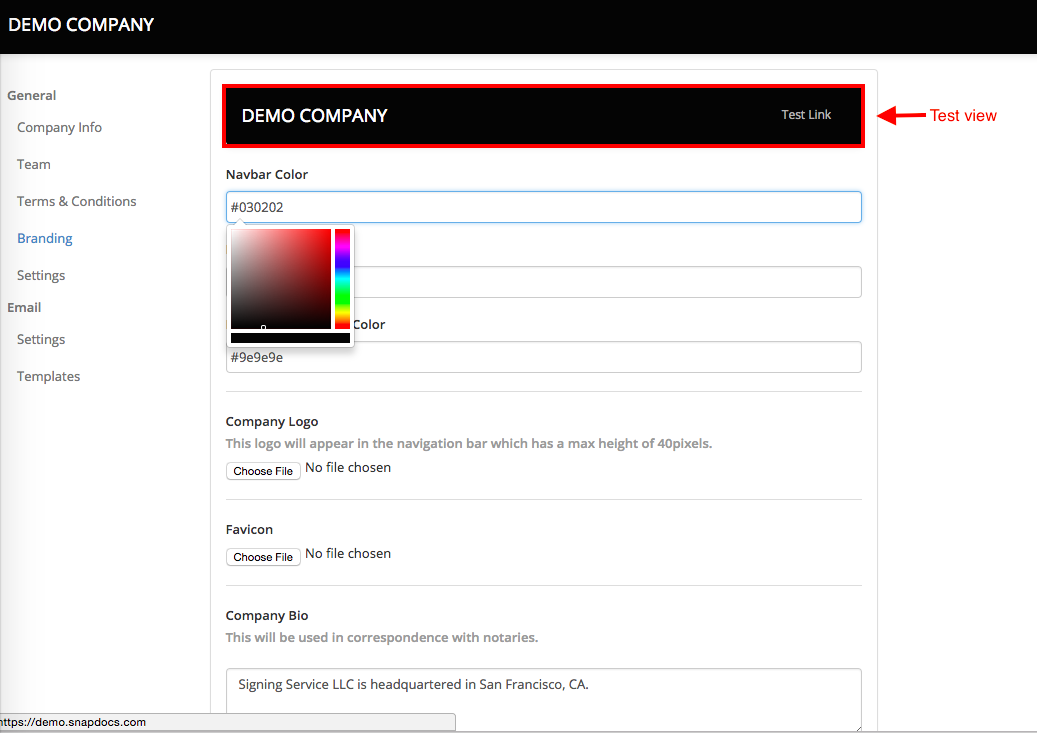
Task: Click DEMO COMPANY brand in top navbar
Action: pos(81,25)
